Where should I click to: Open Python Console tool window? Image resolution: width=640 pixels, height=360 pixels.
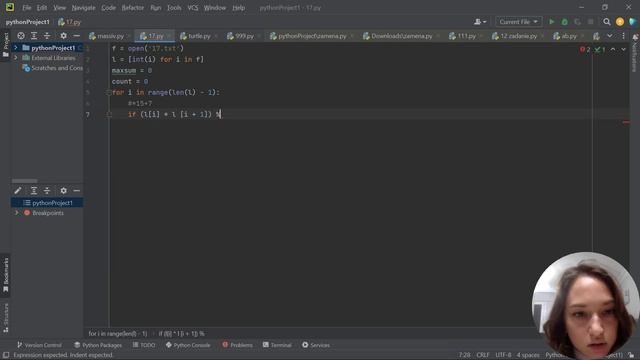(188, 345)
